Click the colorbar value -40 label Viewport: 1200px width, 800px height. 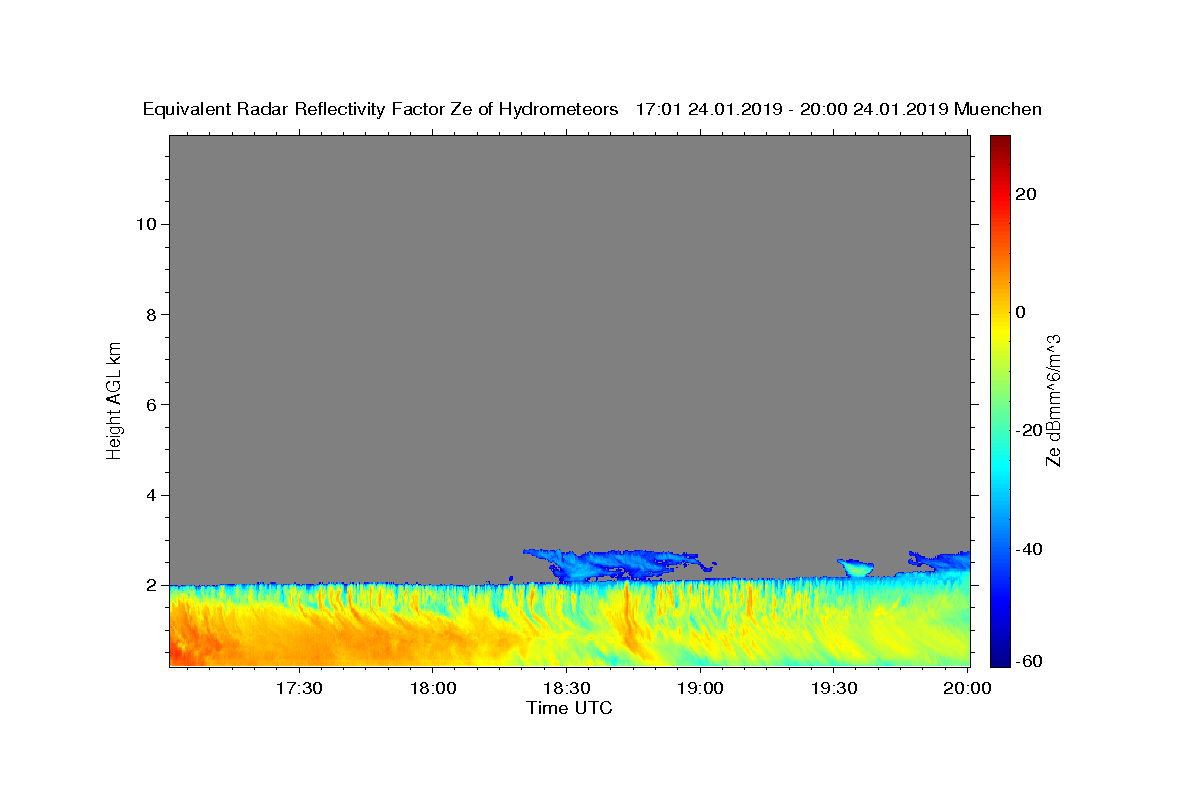pyautogui.click(x=1029, y=549)
